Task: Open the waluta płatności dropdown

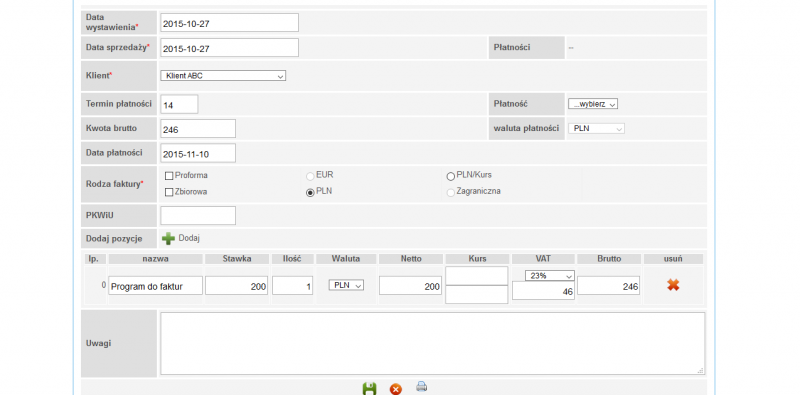Action: click(596, 129)
